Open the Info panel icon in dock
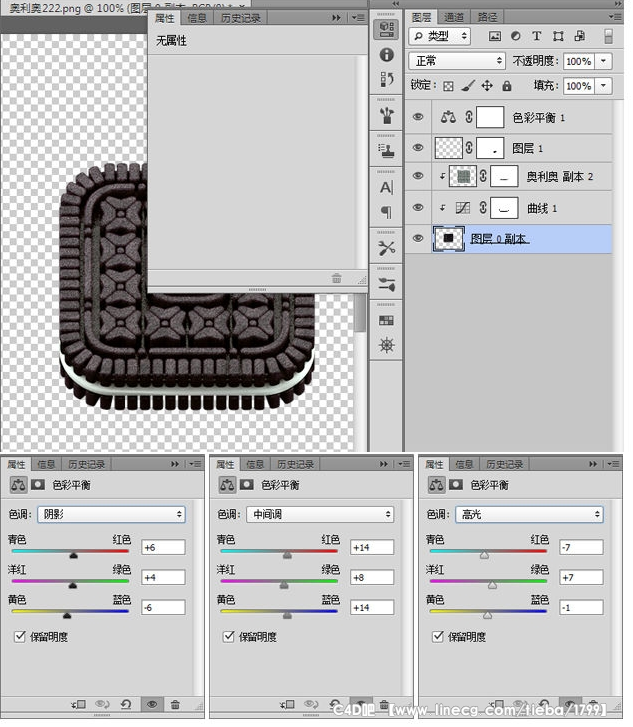This screenshot has width=633, height=727. 386,55
